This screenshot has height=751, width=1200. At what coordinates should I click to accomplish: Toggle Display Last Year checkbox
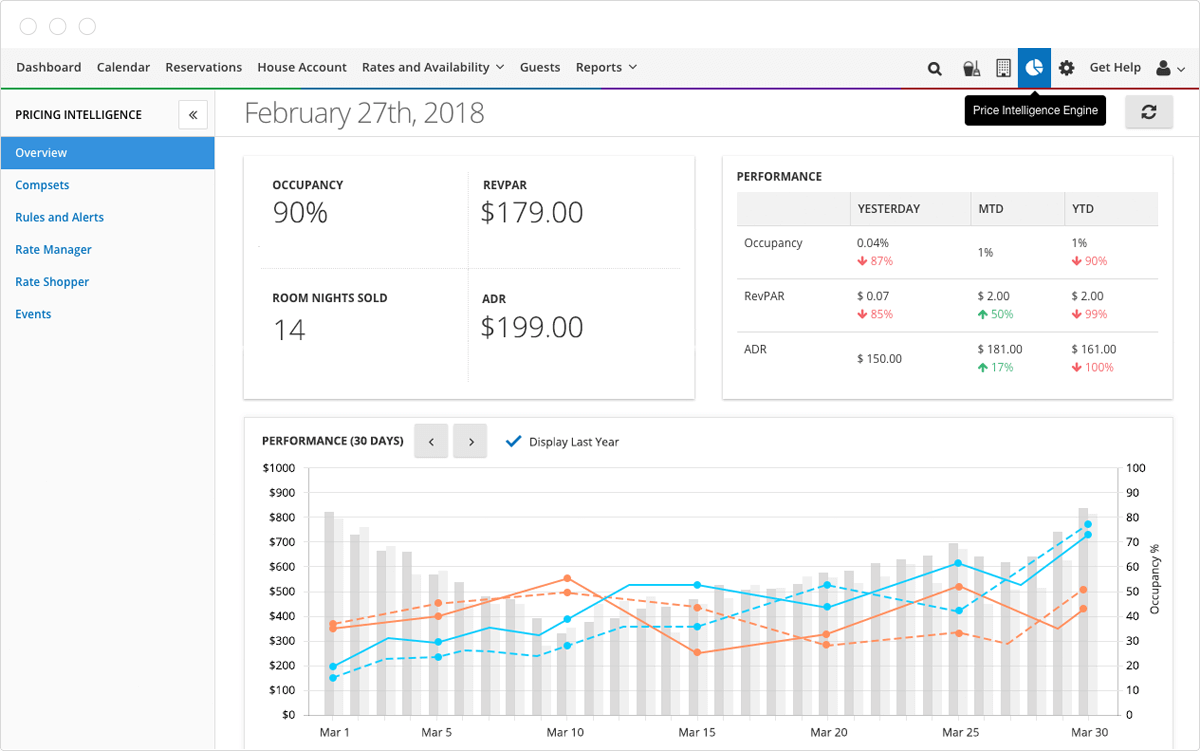[x=513, y=441]
